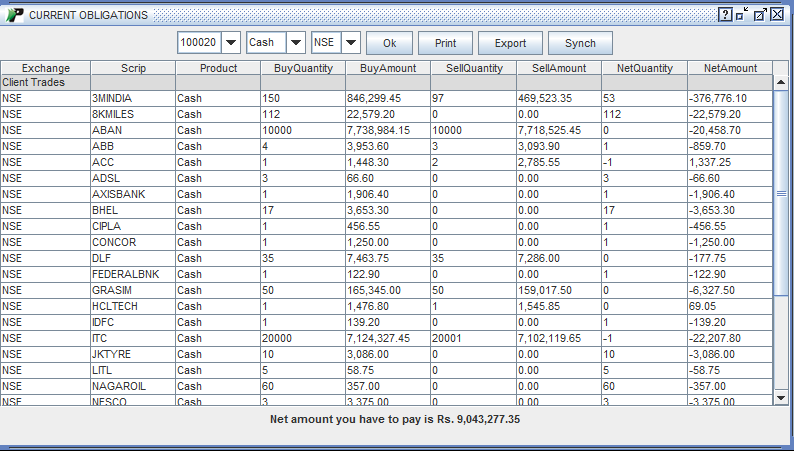Expand the NSE exchange dropdown
Viewport: 794px width, 451px height.
click(350, 43)
